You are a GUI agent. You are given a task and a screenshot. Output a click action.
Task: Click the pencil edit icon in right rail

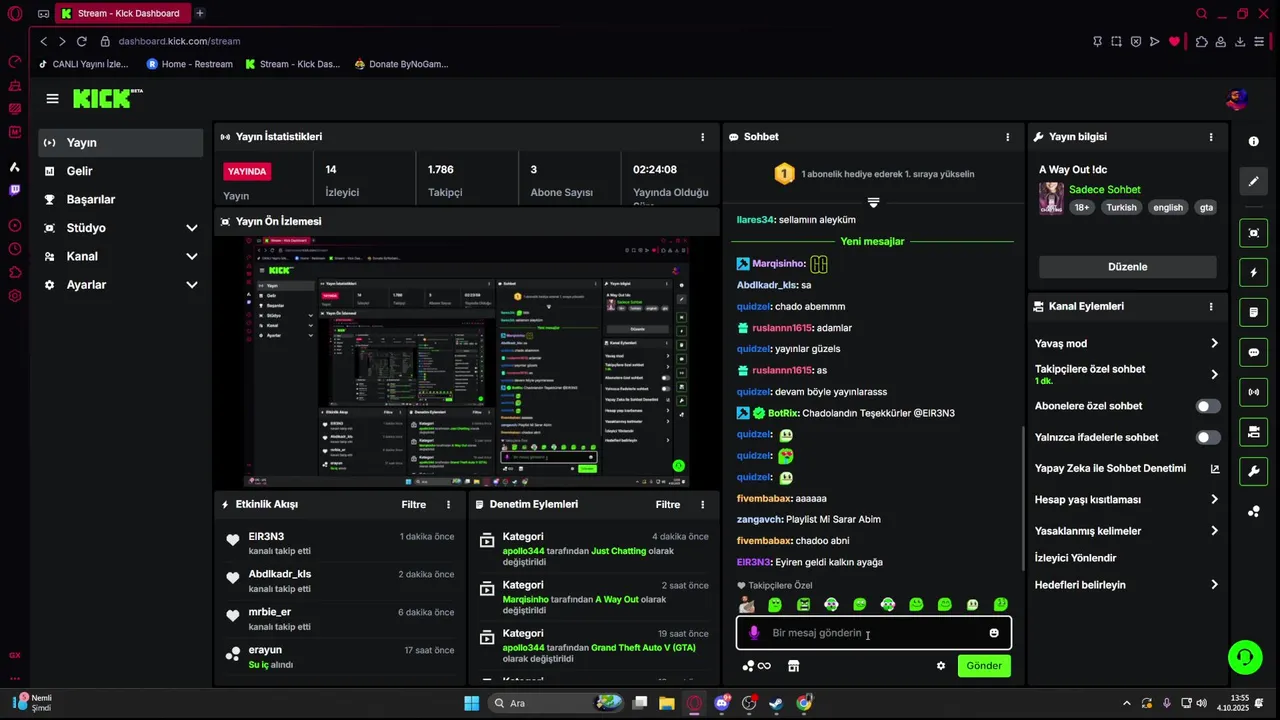1253,182
